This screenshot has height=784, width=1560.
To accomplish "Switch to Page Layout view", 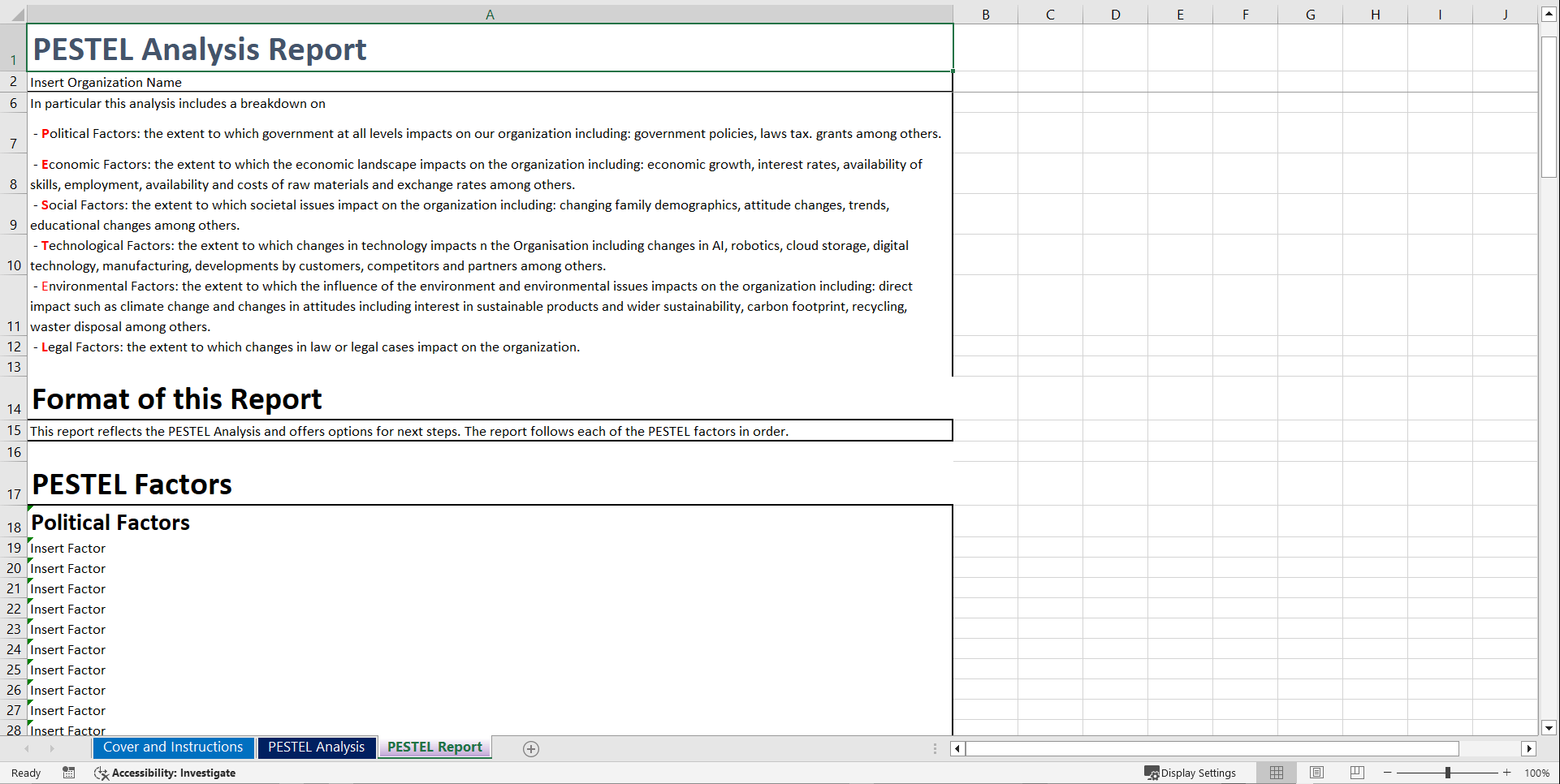I will [1316, 773].
